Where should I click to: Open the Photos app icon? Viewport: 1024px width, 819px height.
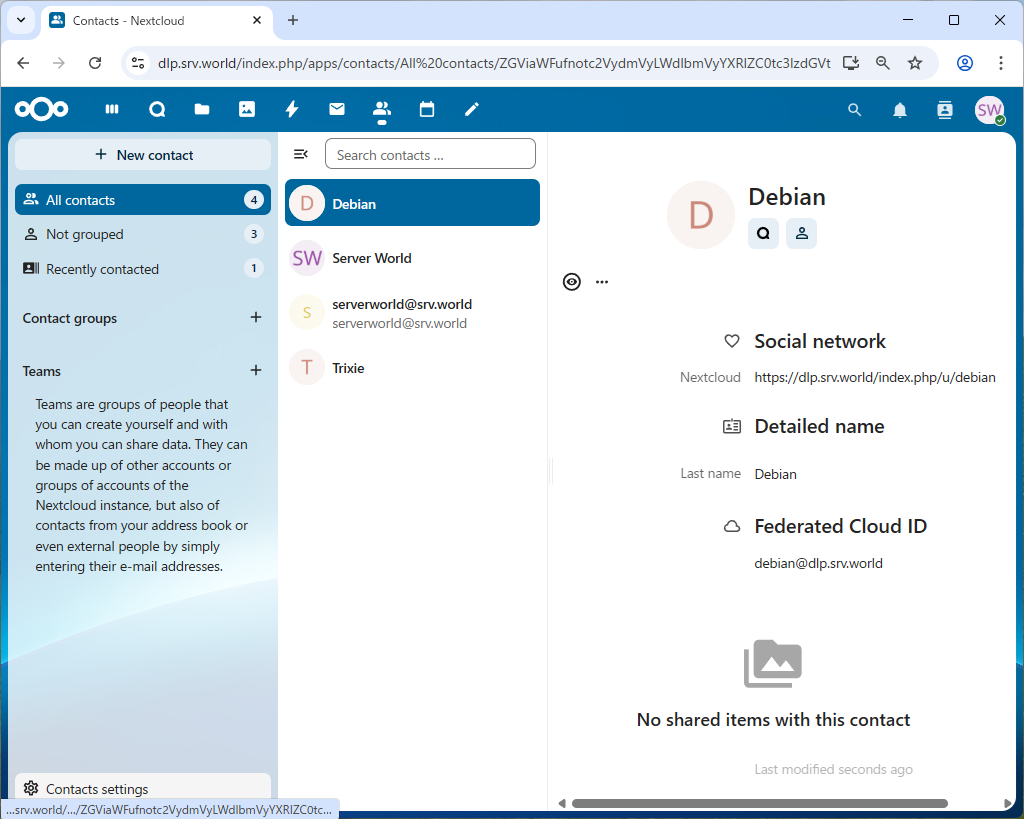coord(247,110)
